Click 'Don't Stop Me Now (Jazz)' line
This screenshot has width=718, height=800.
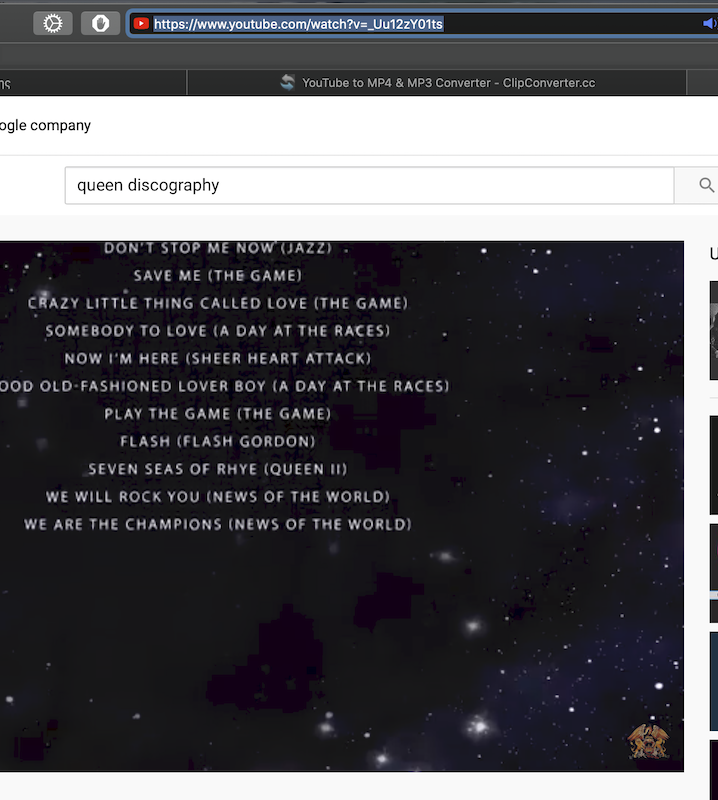tap(218, 248)
